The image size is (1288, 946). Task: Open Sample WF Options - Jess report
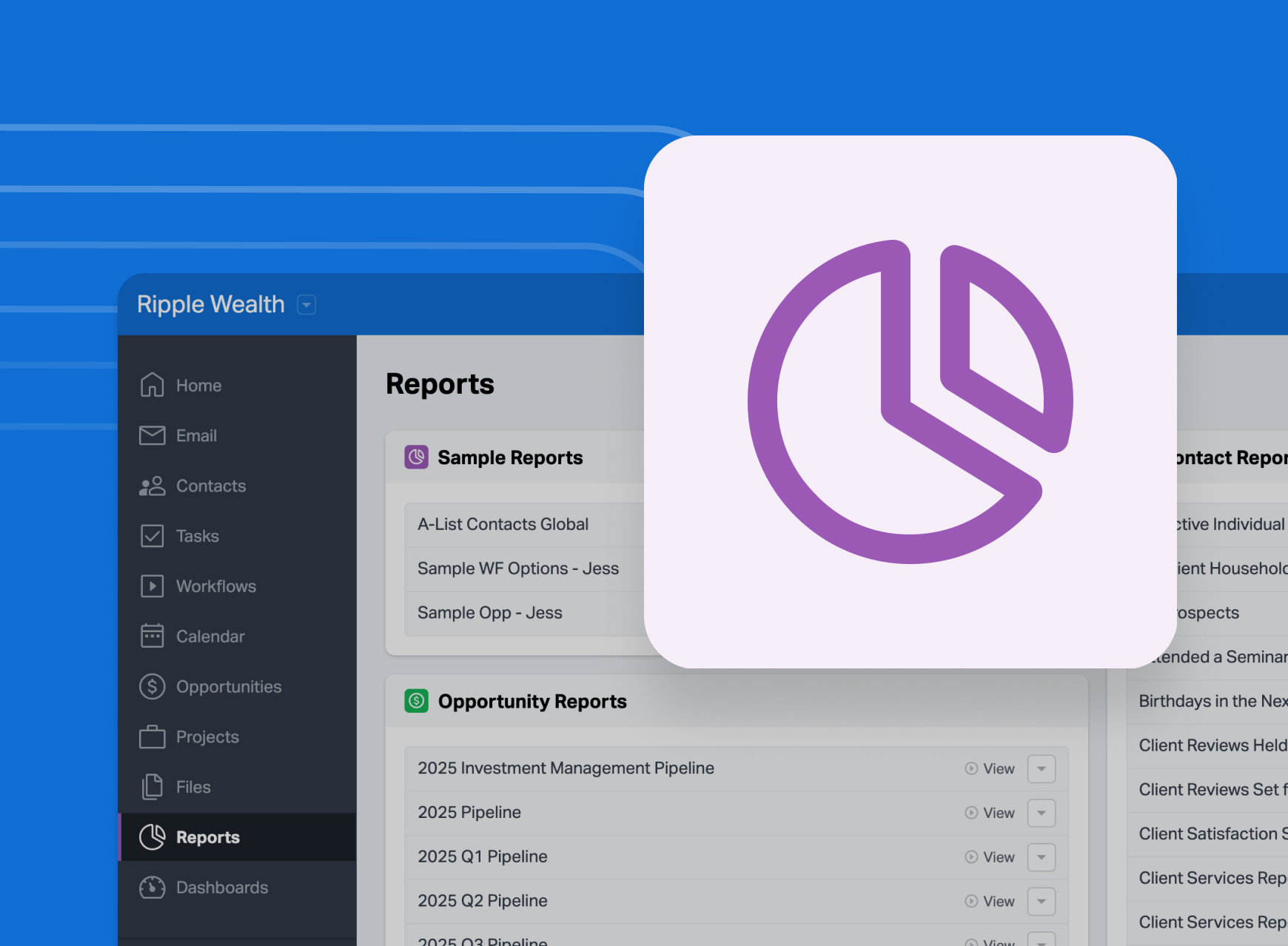click(517, 568)
